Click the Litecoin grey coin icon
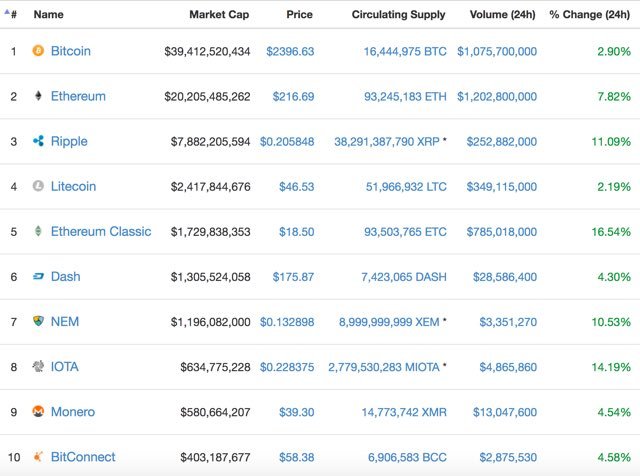The image size is (640, 476). point(38,186)
